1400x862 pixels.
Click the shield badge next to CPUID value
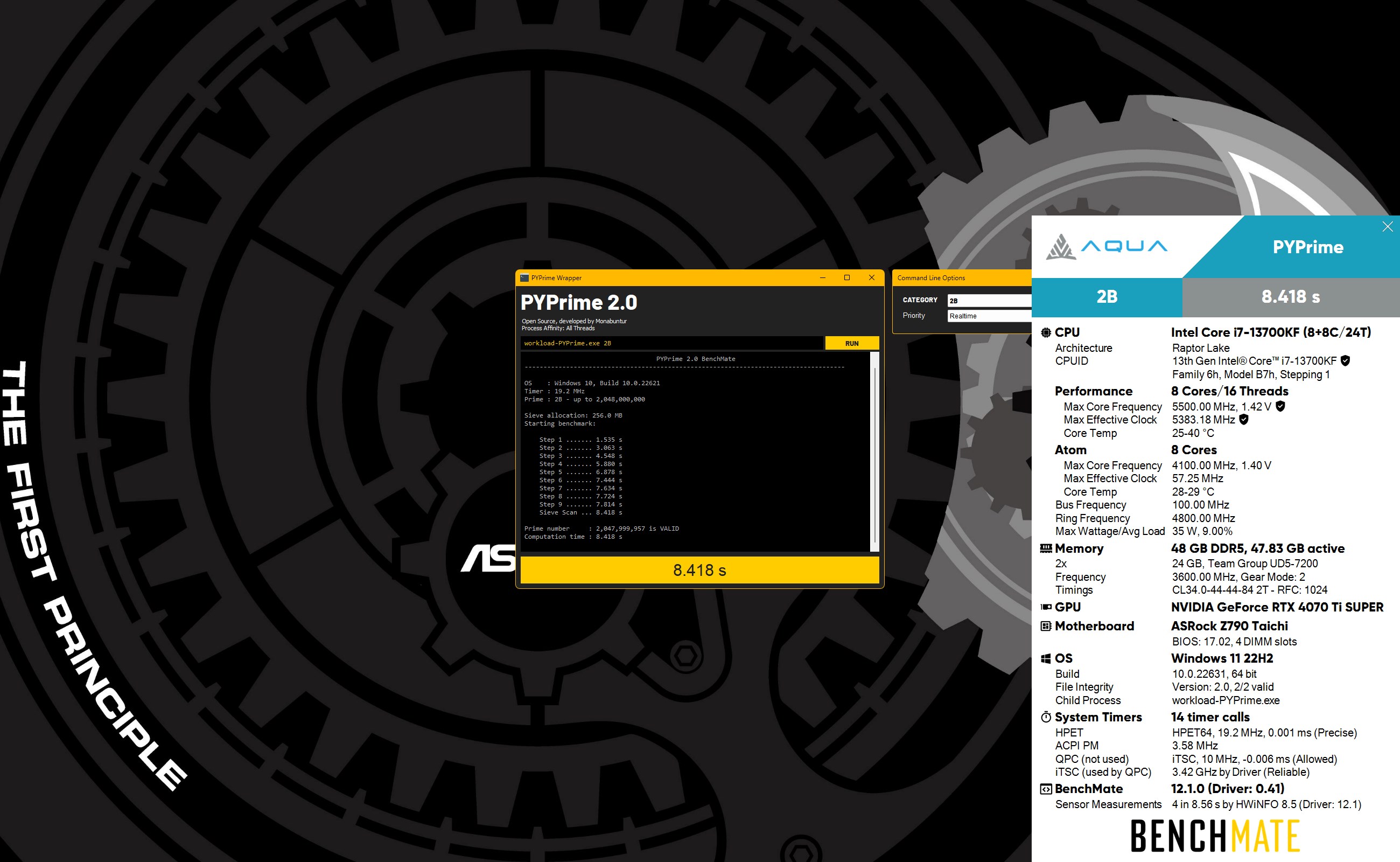pos(1345,361)
